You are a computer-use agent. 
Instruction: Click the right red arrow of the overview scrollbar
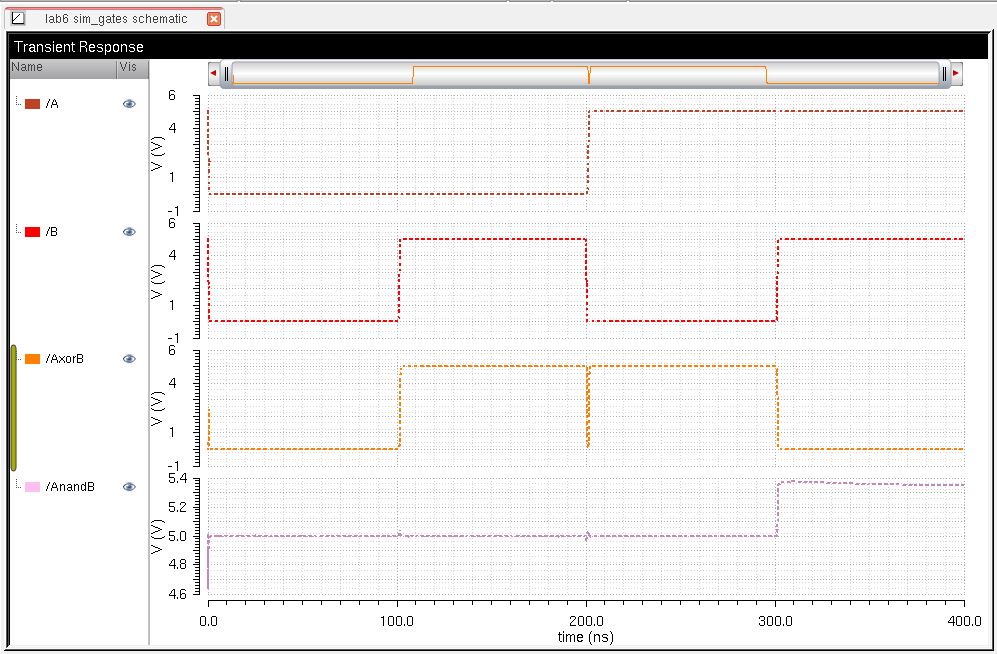coord(955,72)
